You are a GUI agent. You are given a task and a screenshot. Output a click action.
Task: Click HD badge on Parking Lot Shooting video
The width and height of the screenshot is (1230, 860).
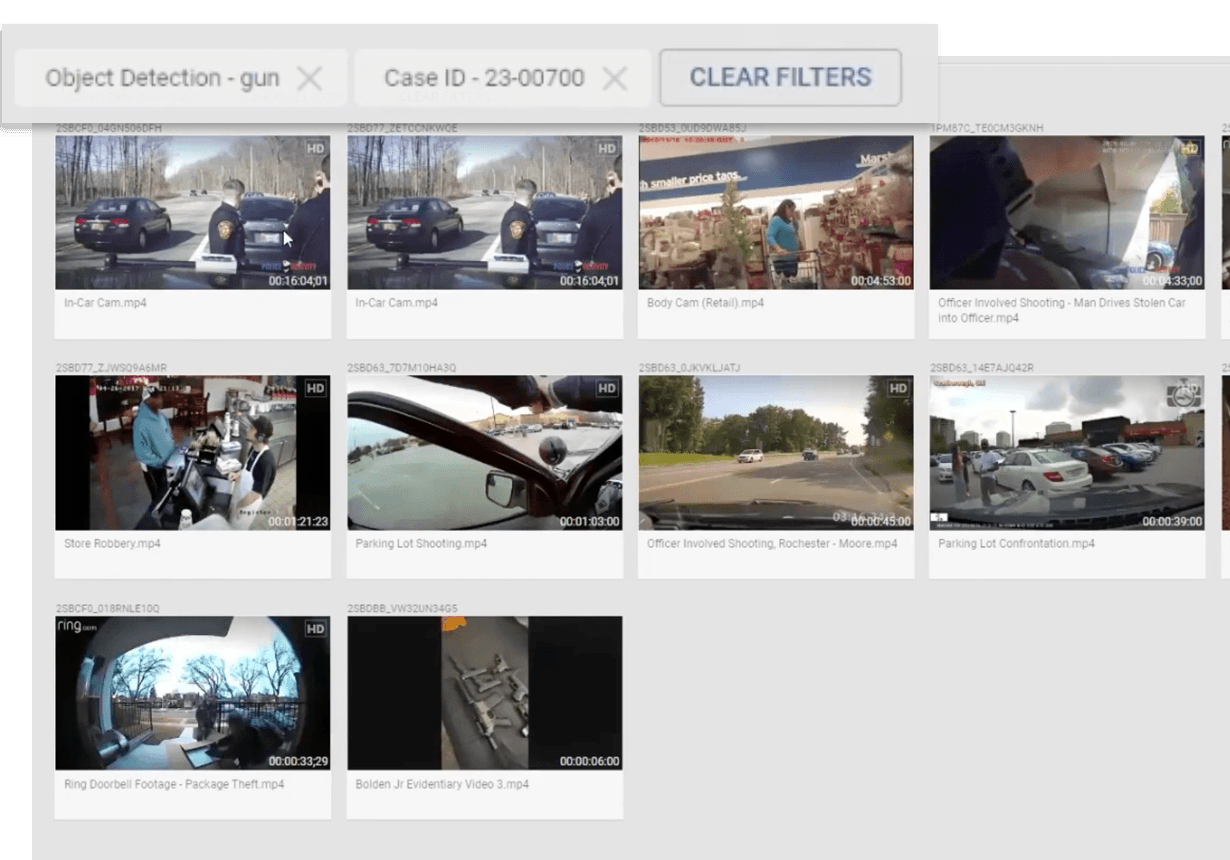(x=607, y=388)
